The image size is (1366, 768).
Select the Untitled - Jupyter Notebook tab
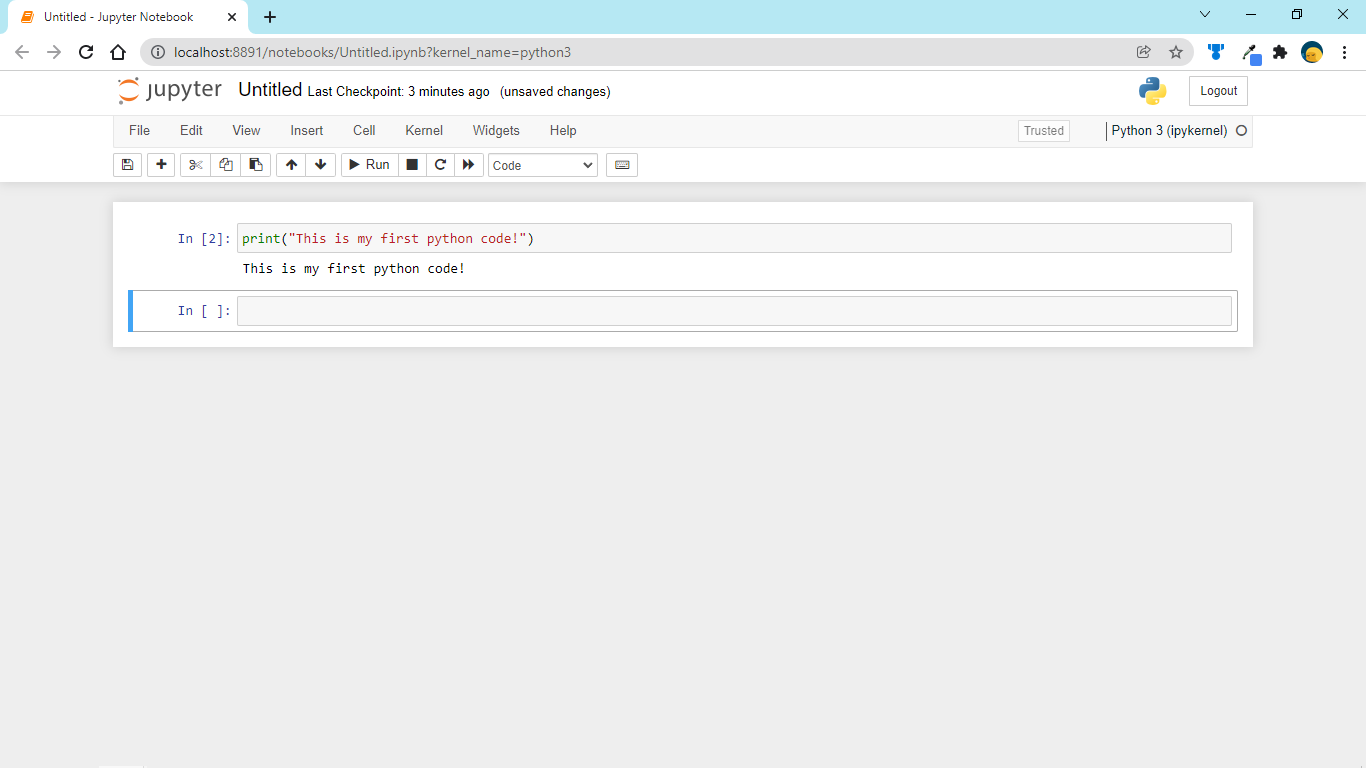point(128,17)
